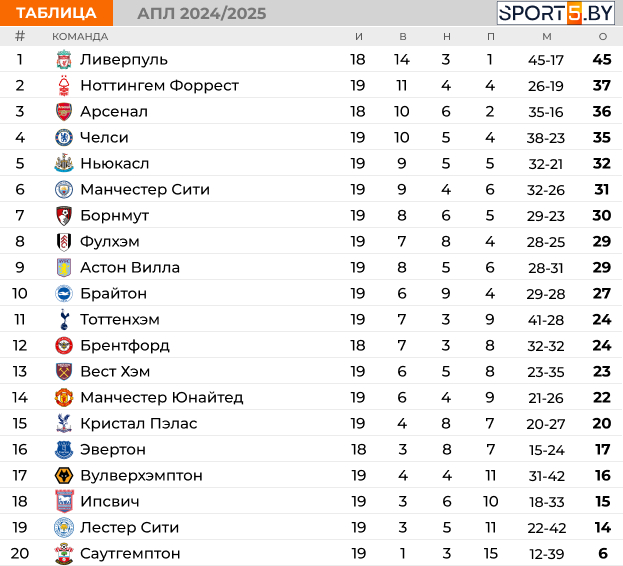Open the Newcastle club crest
Image resolution: width=623 pixels, height=566 pixels.
(x=64, y=163)
